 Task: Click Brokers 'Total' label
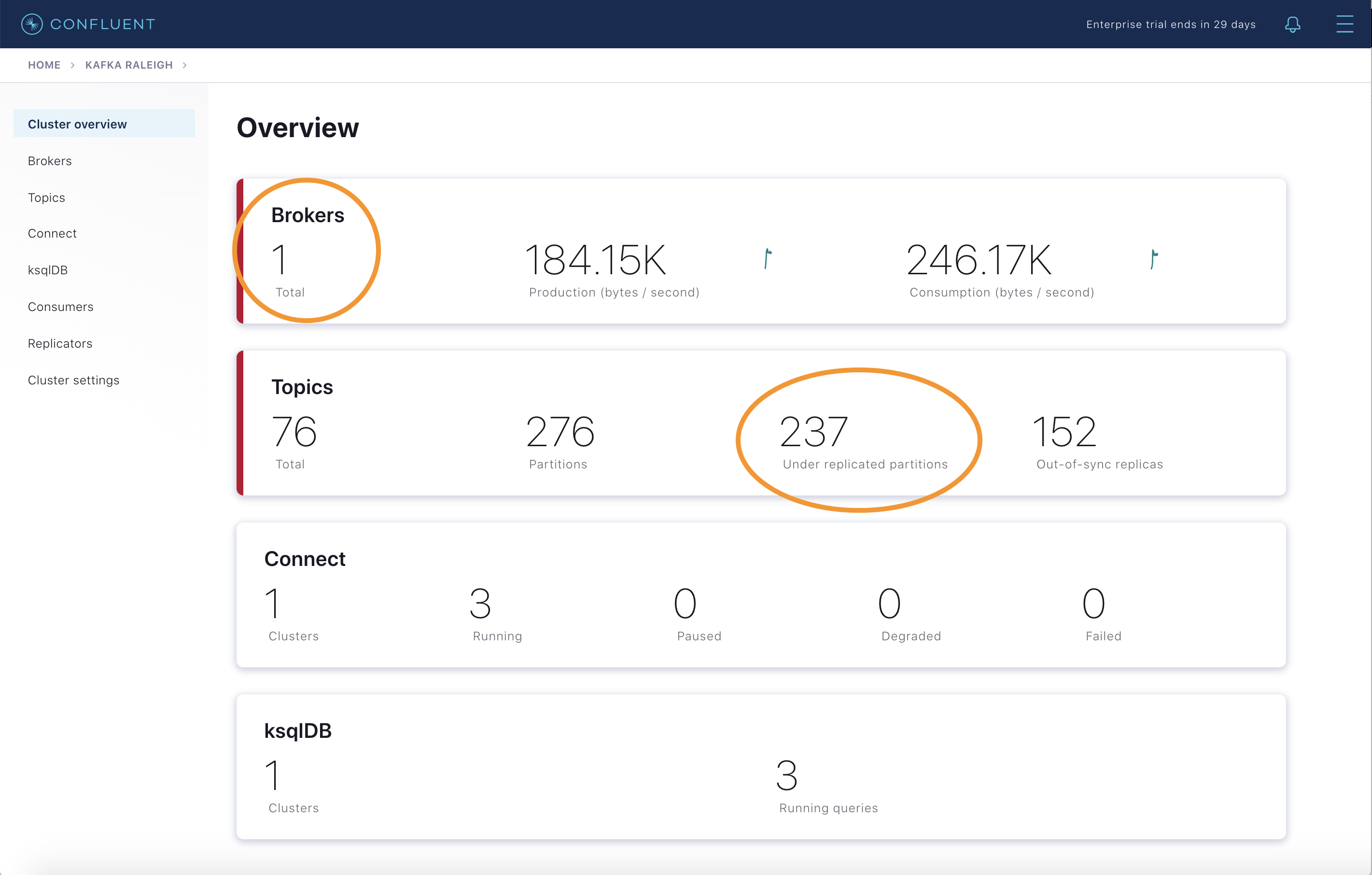coord(290,293)
